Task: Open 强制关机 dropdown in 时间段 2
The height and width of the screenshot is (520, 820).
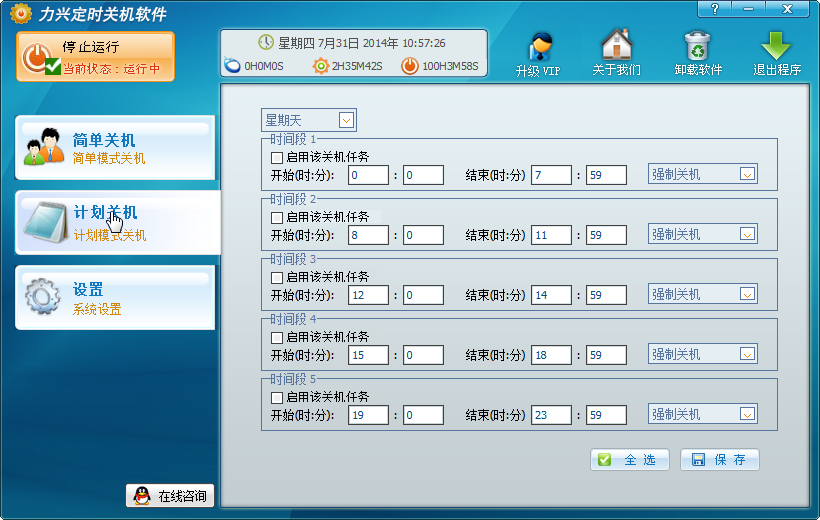Action: (x=703, y=234)
